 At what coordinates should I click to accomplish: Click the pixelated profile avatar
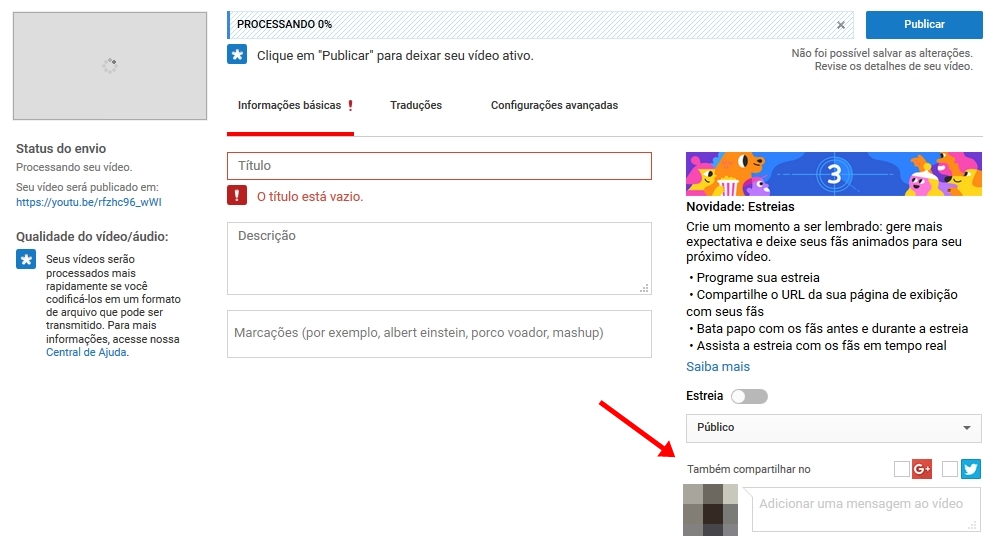711,510
